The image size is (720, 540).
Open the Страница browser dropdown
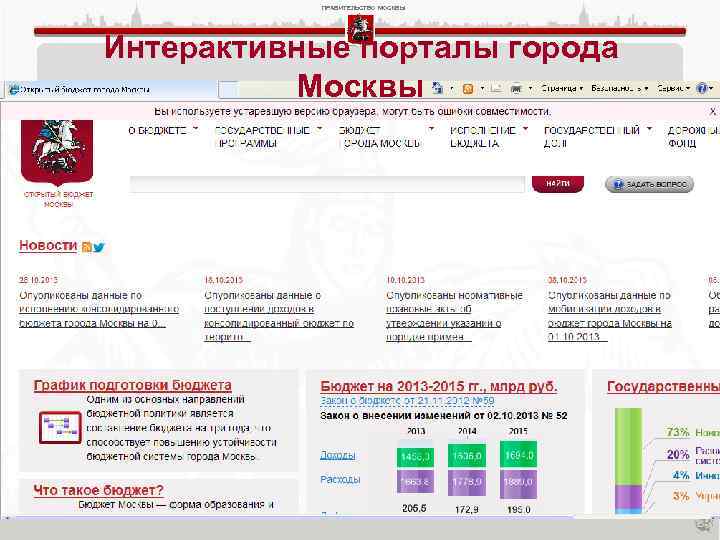pos(562,88)
